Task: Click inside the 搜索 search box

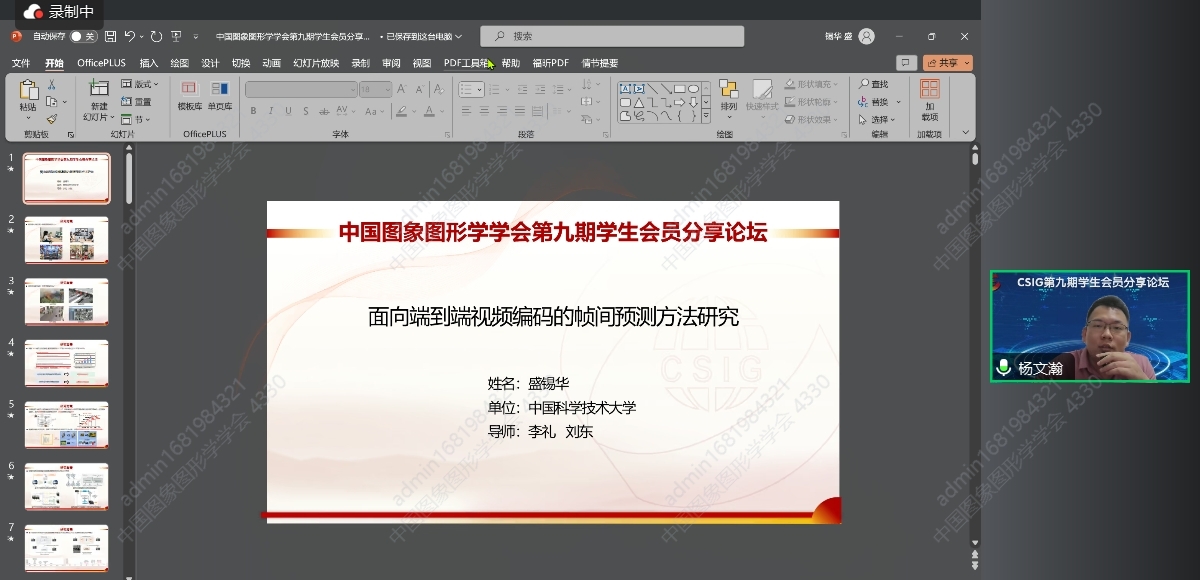Action: coord(612,36)
